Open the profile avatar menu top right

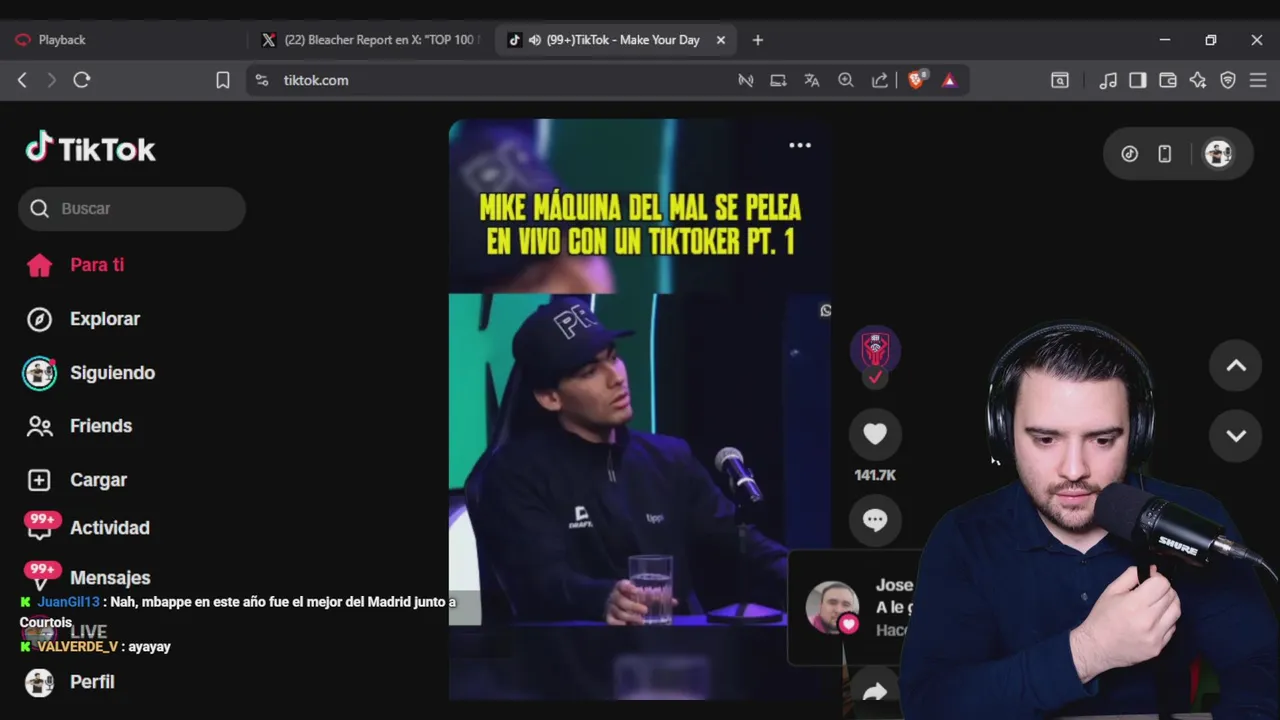pyautogui.click(x=1218, y=154)
